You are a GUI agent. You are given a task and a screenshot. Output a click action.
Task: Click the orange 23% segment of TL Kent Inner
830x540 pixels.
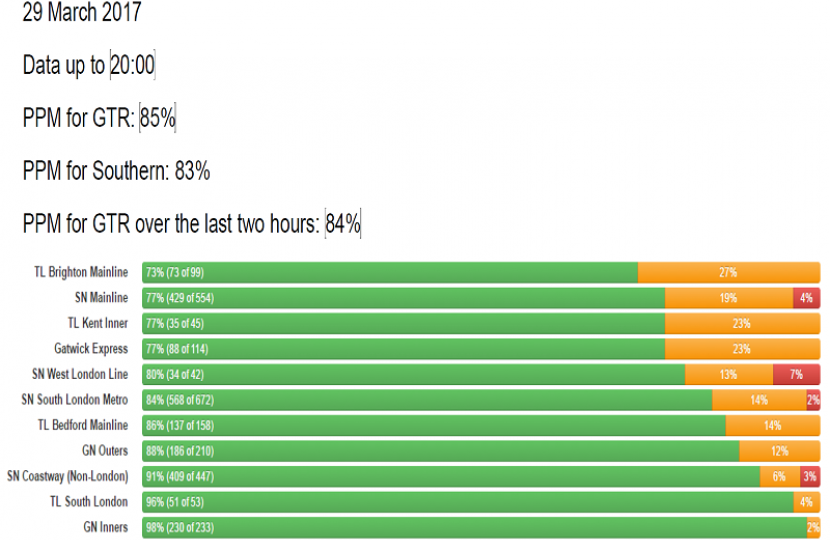point(741,323)
